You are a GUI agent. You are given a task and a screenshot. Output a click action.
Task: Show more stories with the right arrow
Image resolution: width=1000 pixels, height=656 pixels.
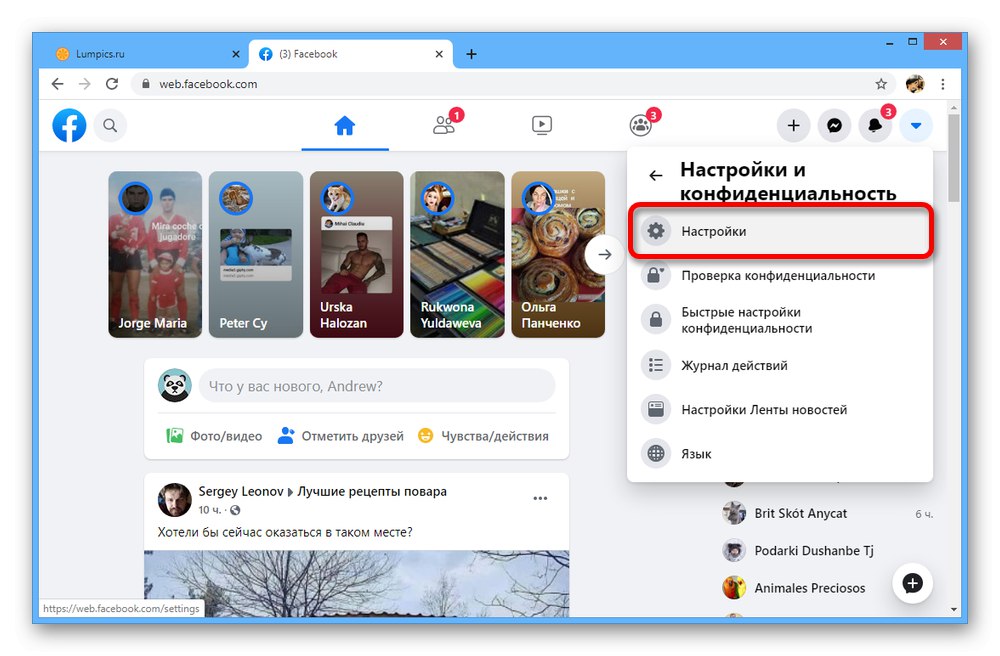(604, 254)
